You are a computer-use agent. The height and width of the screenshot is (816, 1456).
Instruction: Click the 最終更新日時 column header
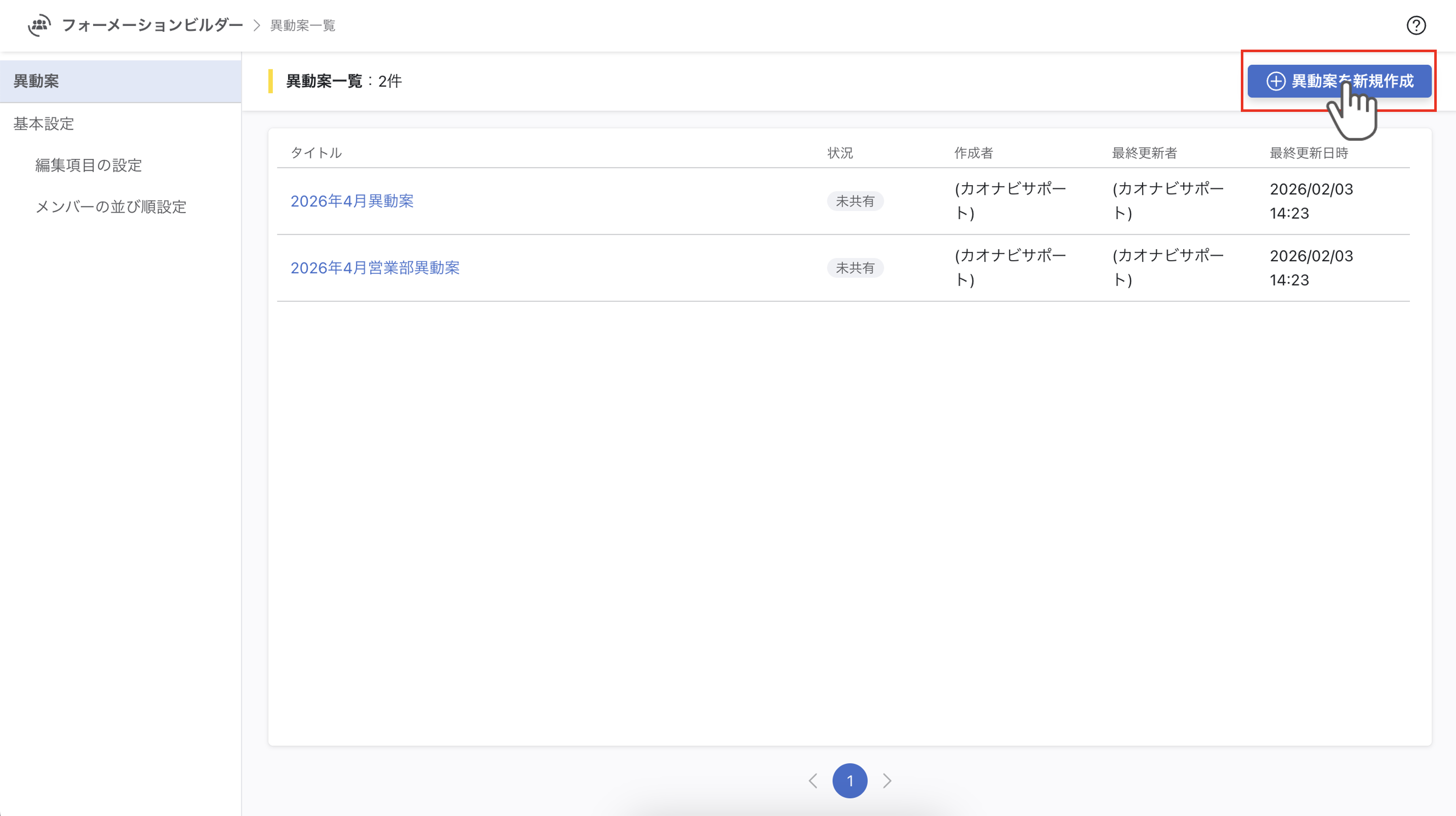(x=1309, y=153)
